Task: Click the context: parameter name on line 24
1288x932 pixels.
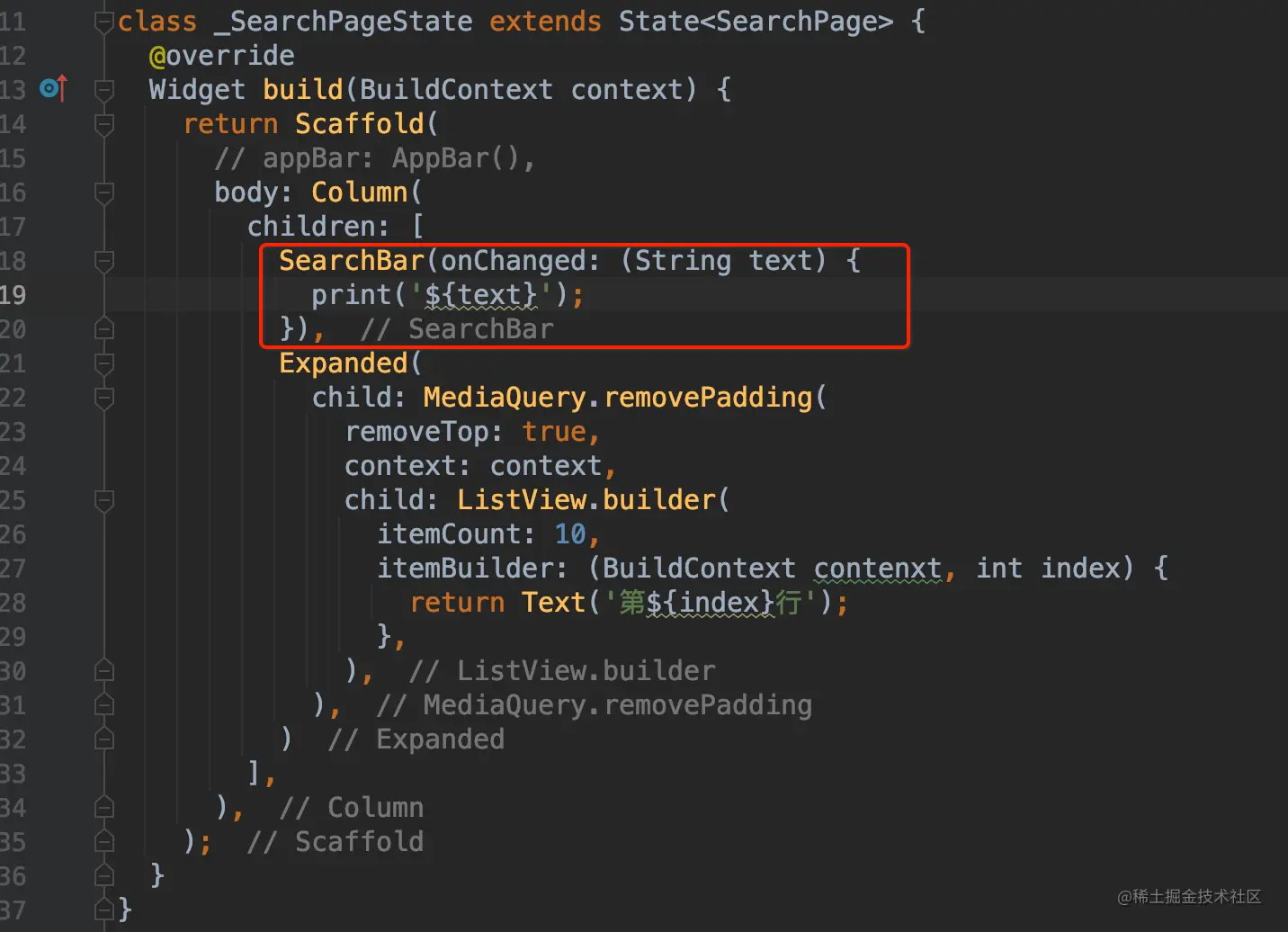Action: click(407, 466)
